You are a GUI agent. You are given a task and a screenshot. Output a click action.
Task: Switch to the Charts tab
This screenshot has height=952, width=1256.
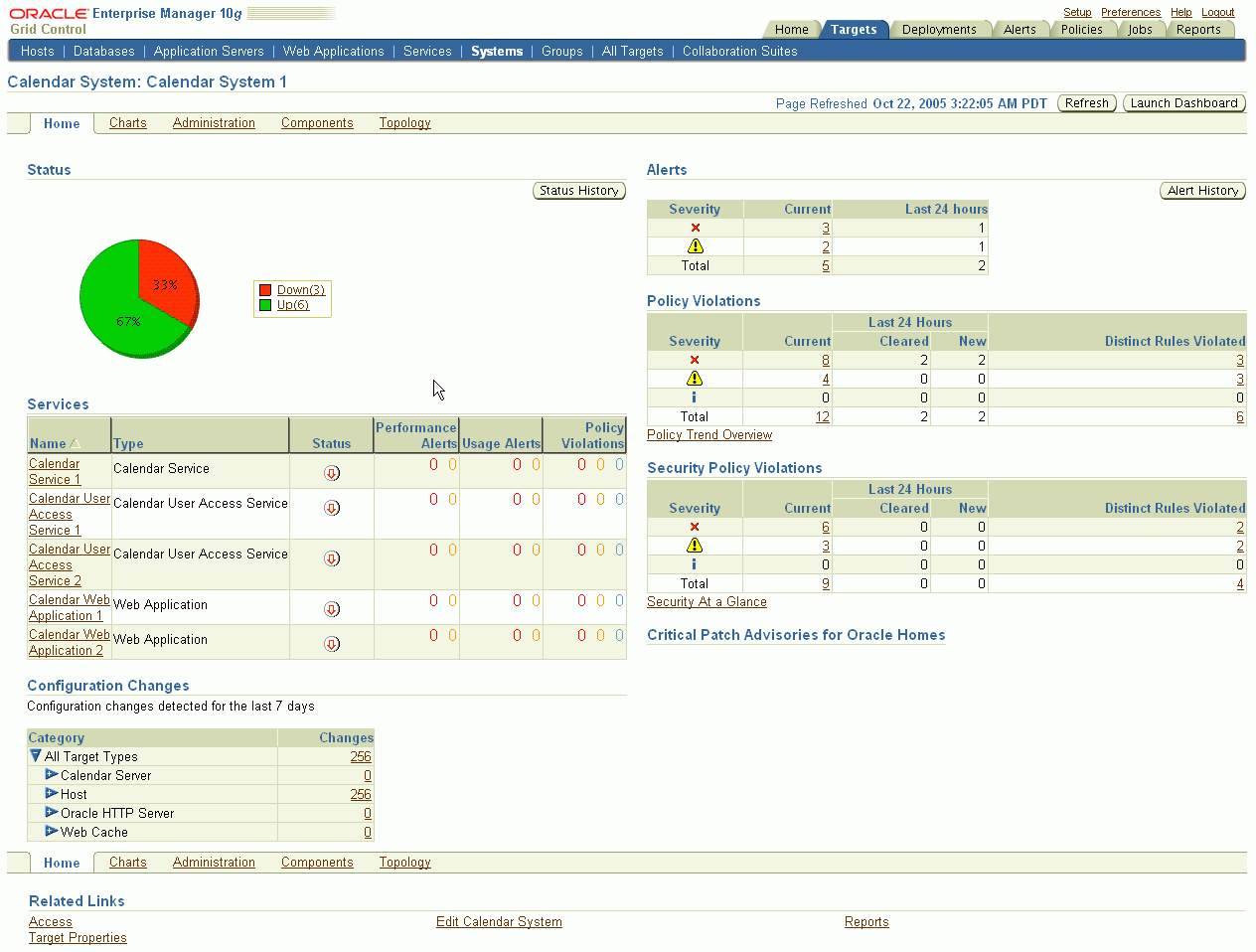127,122
